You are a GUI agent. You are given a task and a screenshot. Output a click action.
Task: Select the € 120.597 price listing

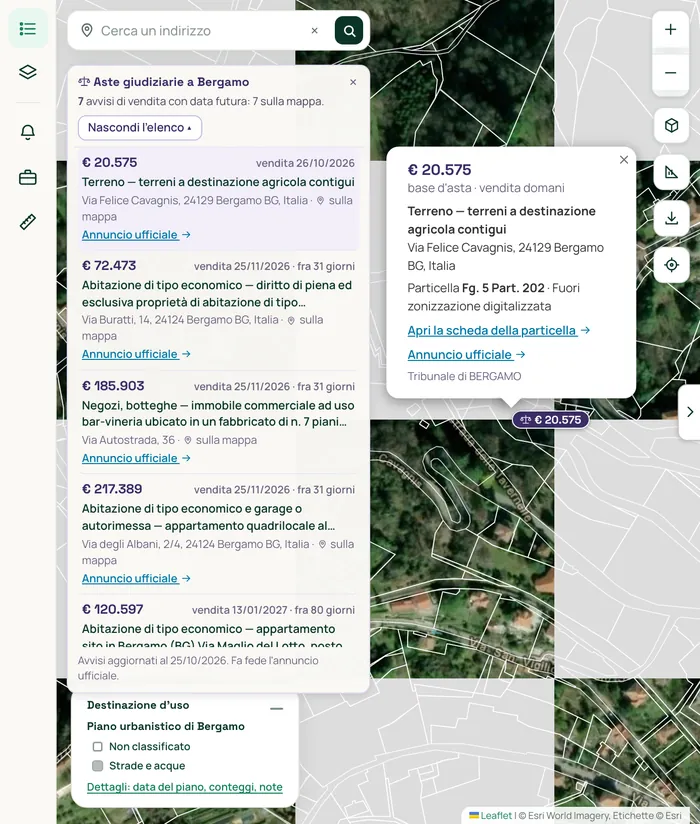[x=112, y=610]
